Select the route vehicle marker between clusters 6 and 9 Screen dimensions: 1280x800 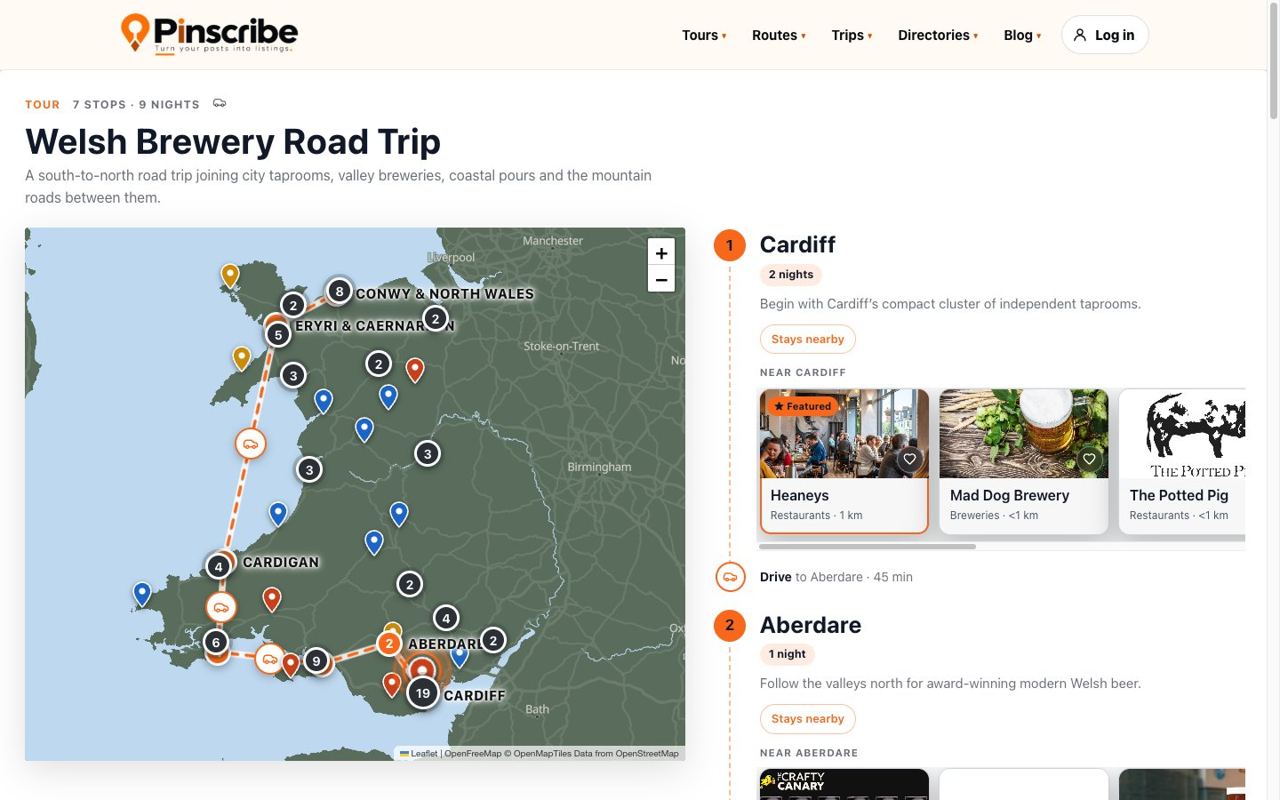click(x=269, y=659)
